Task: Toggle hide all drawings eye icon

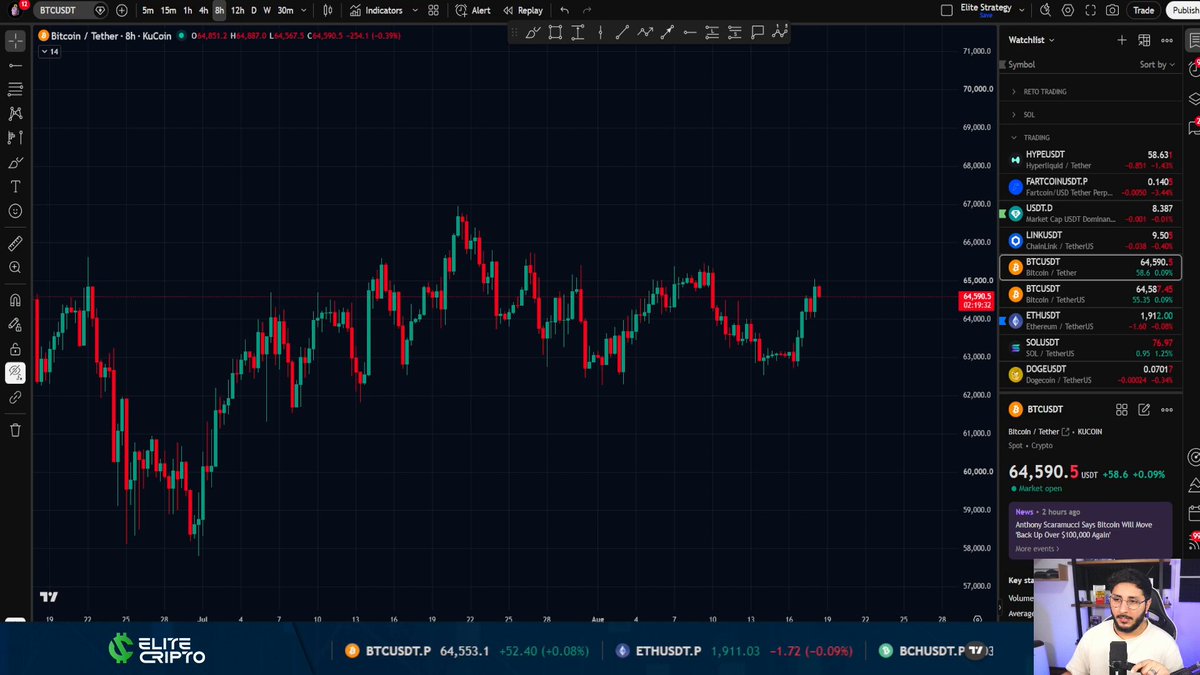Action: pyautogui.click(x=15, y=373)
